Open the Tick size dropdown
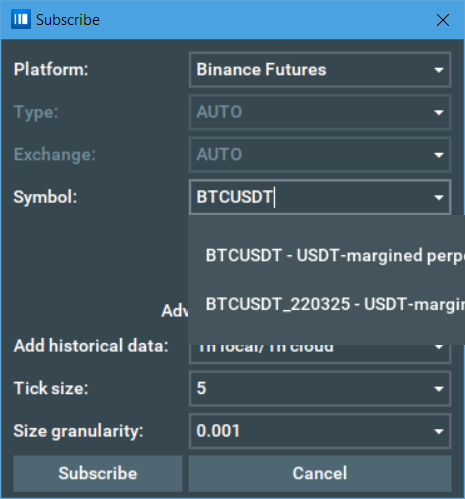Screen dimensions: 465x499 click(320, 388)
